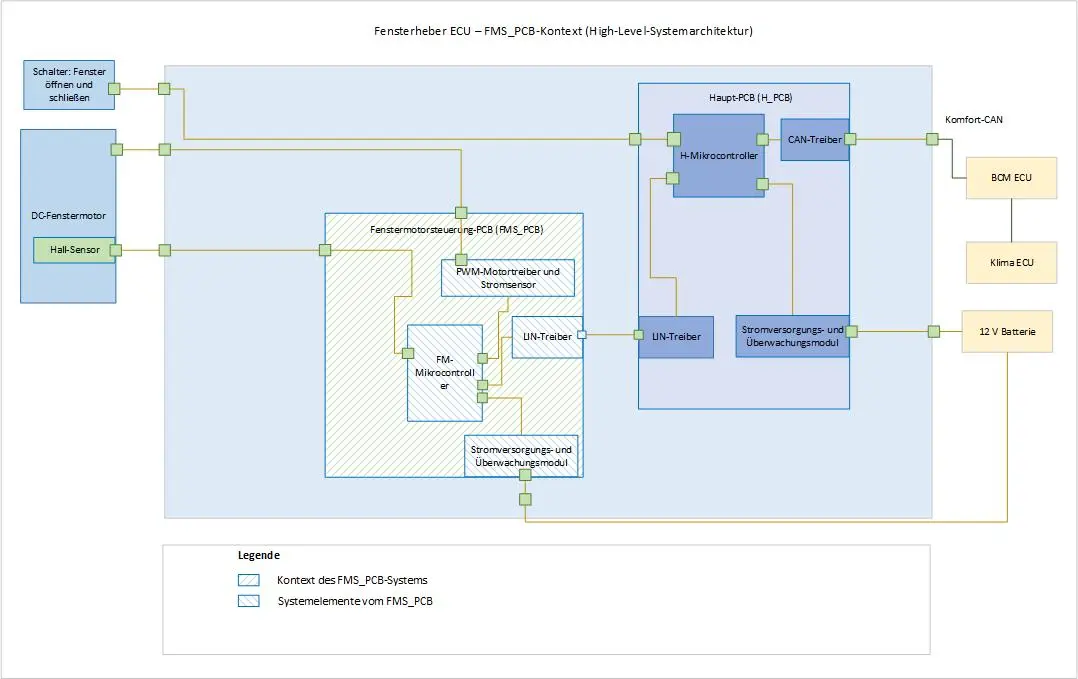Image resolution: width=1078 pixels, height=679 pixels.
Task: Click the white port on FMS_PCB LIN-Treiber
Action: [x=582, y=335]
